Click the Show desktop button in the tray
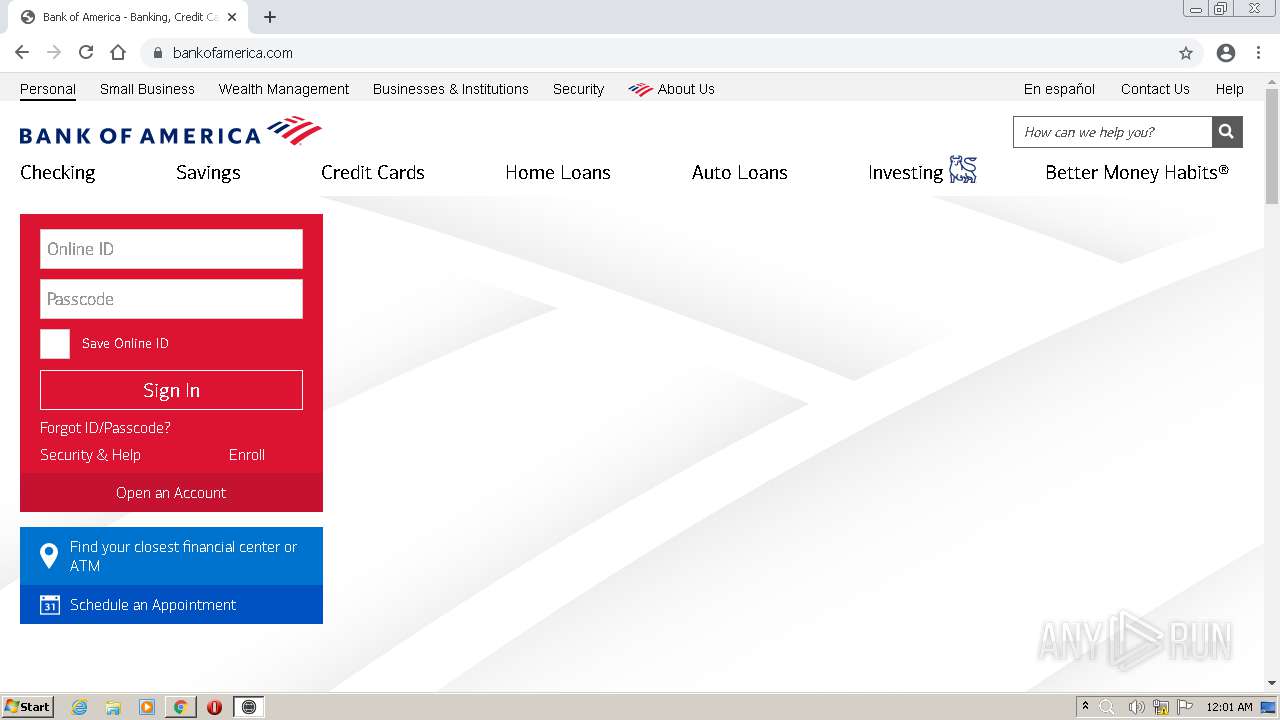The image size is (1280, 720). pyautogui.click(x=1269, y=707)
